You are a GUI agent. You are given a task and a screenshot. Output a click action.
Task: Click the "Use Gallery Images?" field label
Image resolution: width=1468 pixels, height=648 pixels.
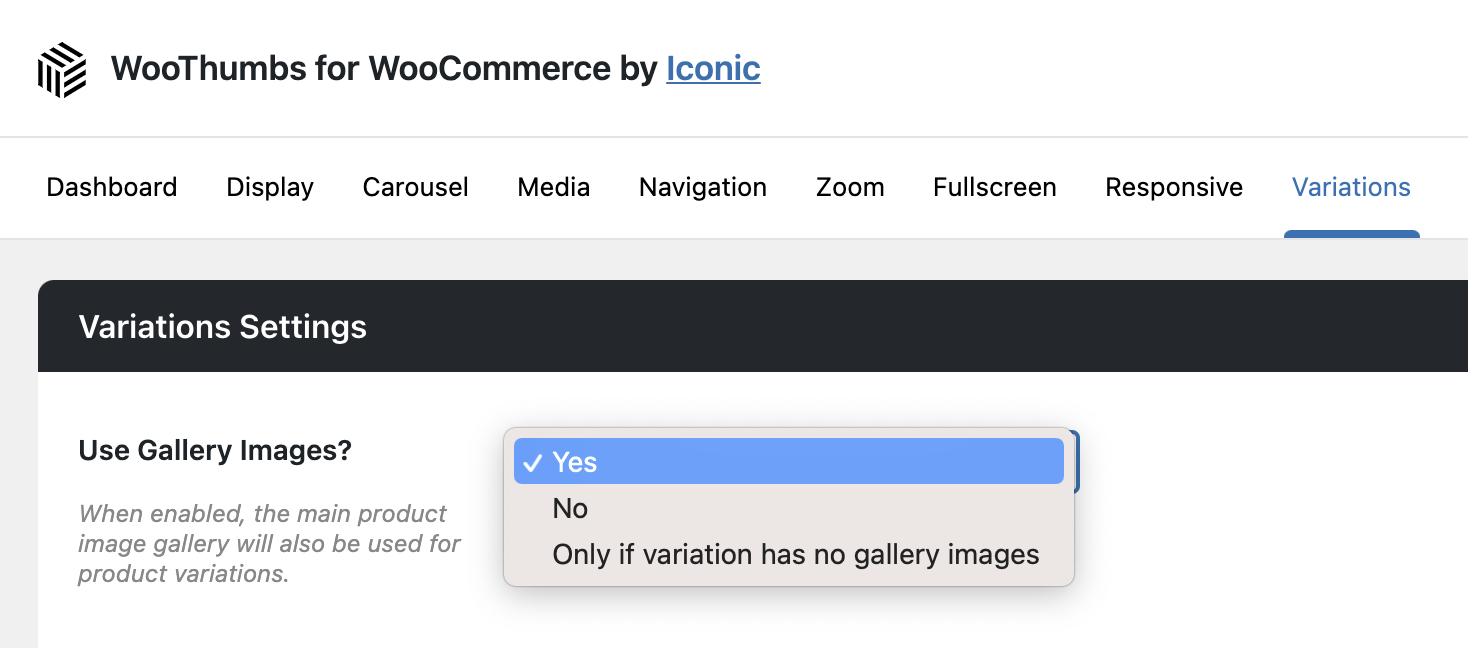(215, 451)
